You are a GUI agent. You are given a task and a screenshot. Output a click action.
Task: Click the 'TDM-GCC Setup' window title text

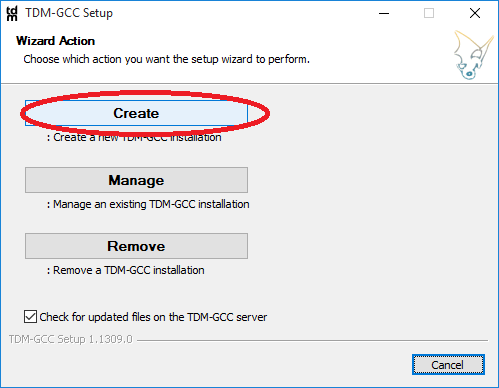pyautogui.click(x=69, y=13)
